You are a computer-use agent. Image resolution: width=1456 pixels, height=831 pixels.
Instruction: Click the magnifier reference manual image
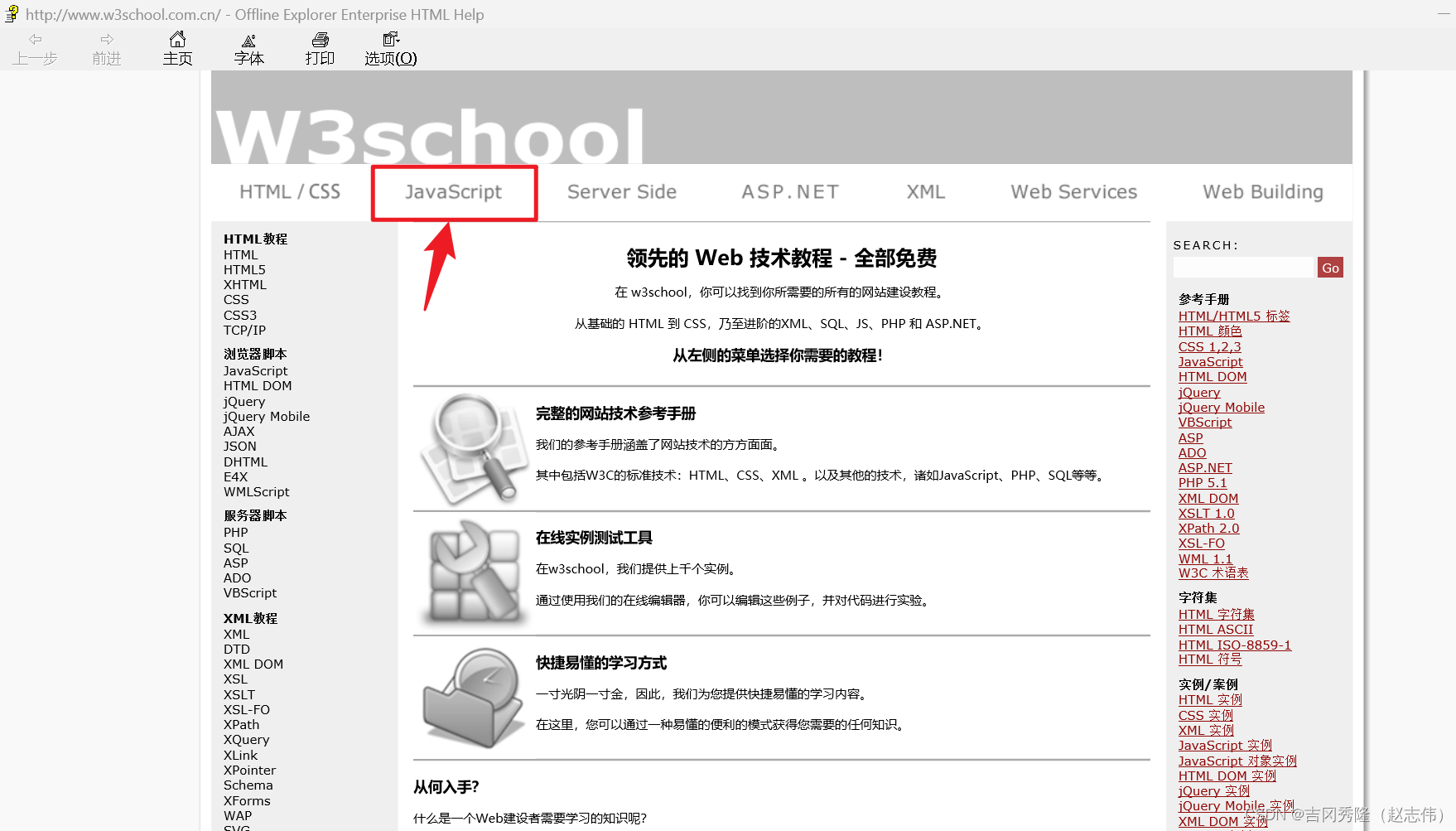click(x=473, y=449)
